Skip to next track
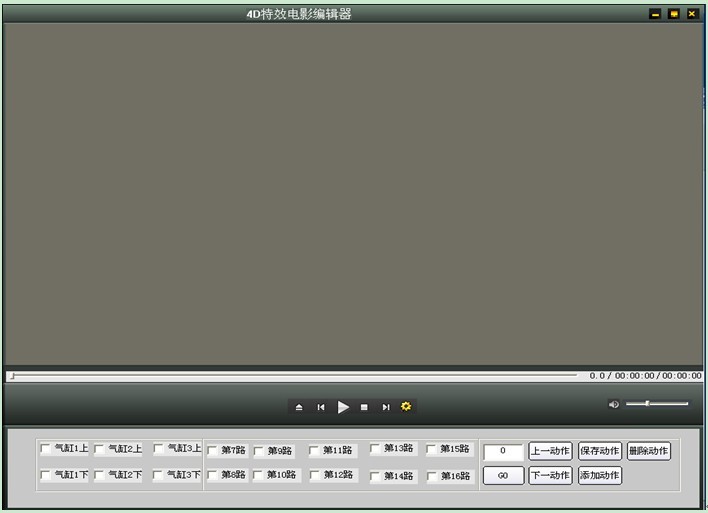The image size is (708, 513). [x=385, y=407]
